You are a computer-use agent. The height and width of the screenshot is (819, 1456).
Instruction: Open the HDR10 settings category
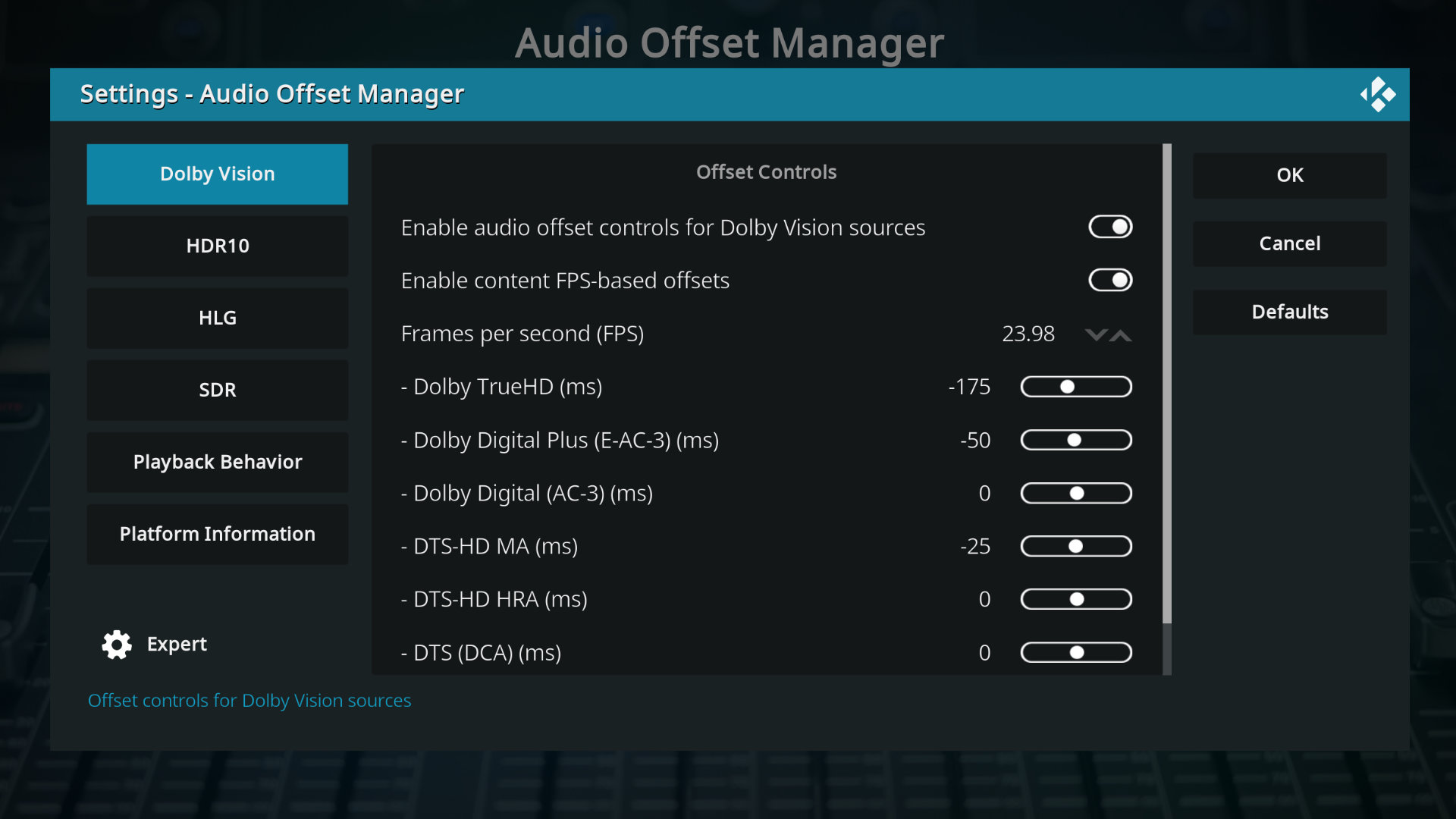click(218, 246)
